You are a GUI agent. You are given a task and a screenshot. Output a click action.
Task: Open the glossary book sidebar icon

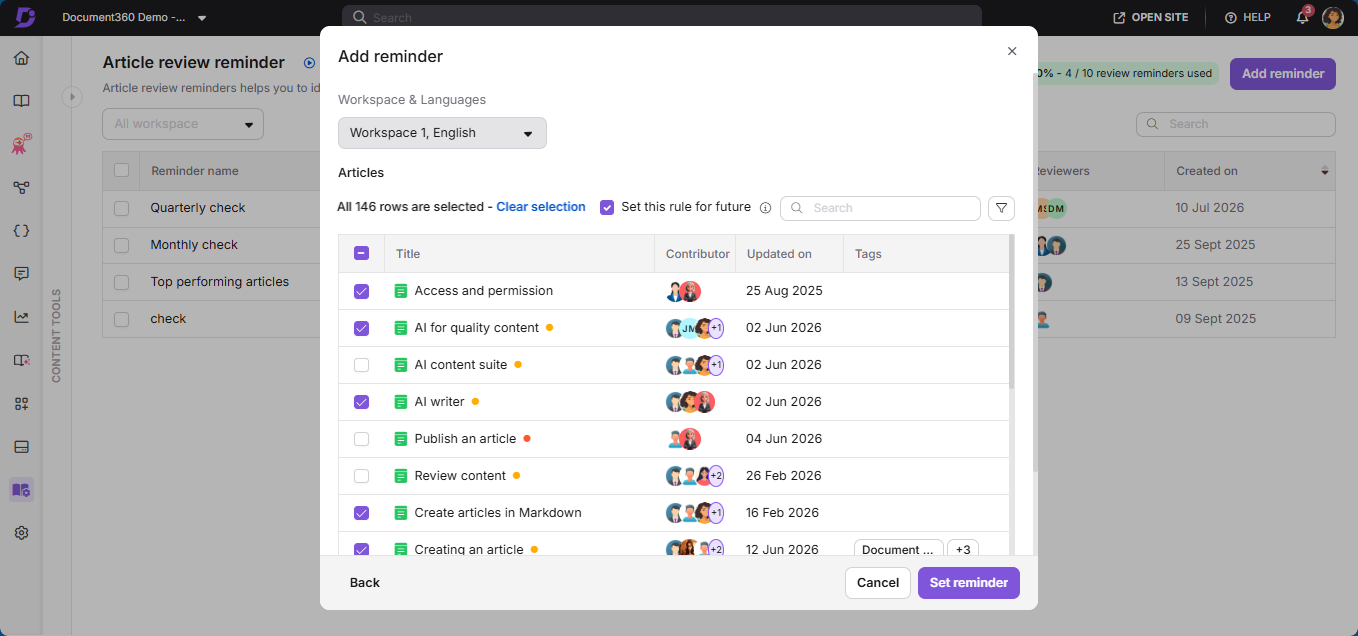(21, 360)
